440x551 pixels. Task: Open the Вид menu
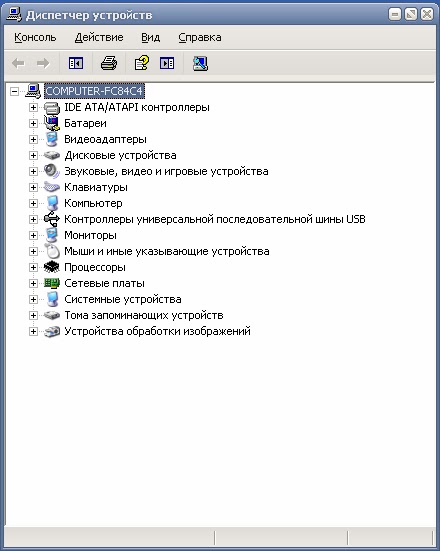(x=150, y=37)
